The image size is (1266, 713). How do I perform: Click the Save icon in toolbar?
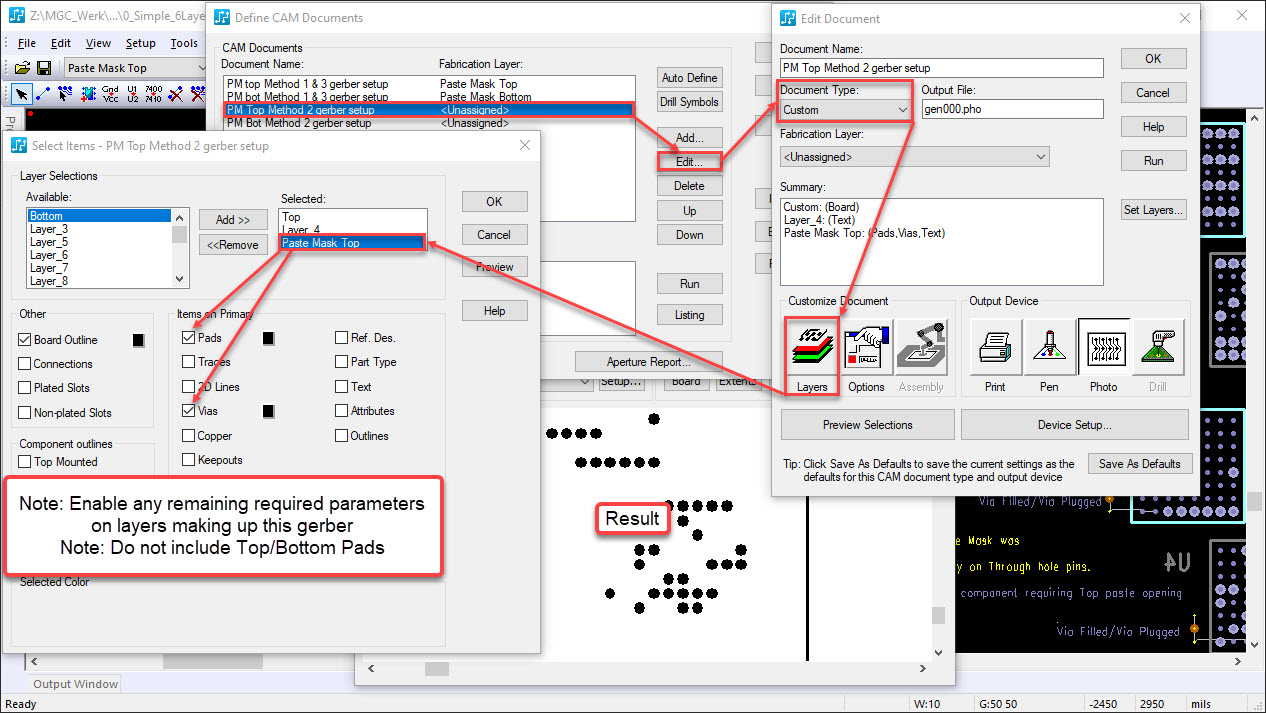point(44,68)
